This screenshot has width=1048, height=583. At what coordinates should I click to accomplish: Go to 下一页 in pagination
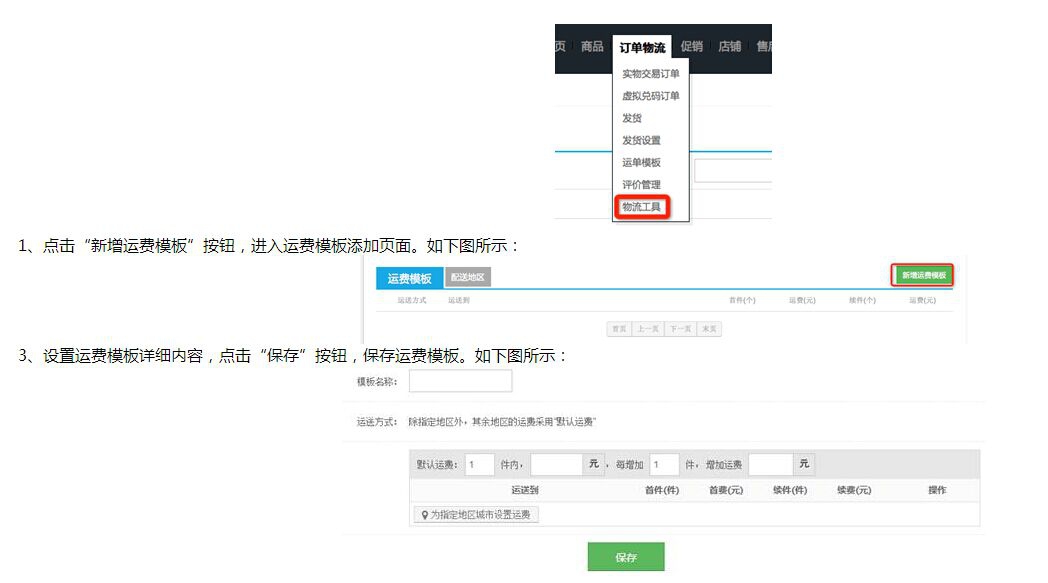(x=680, y=329)
